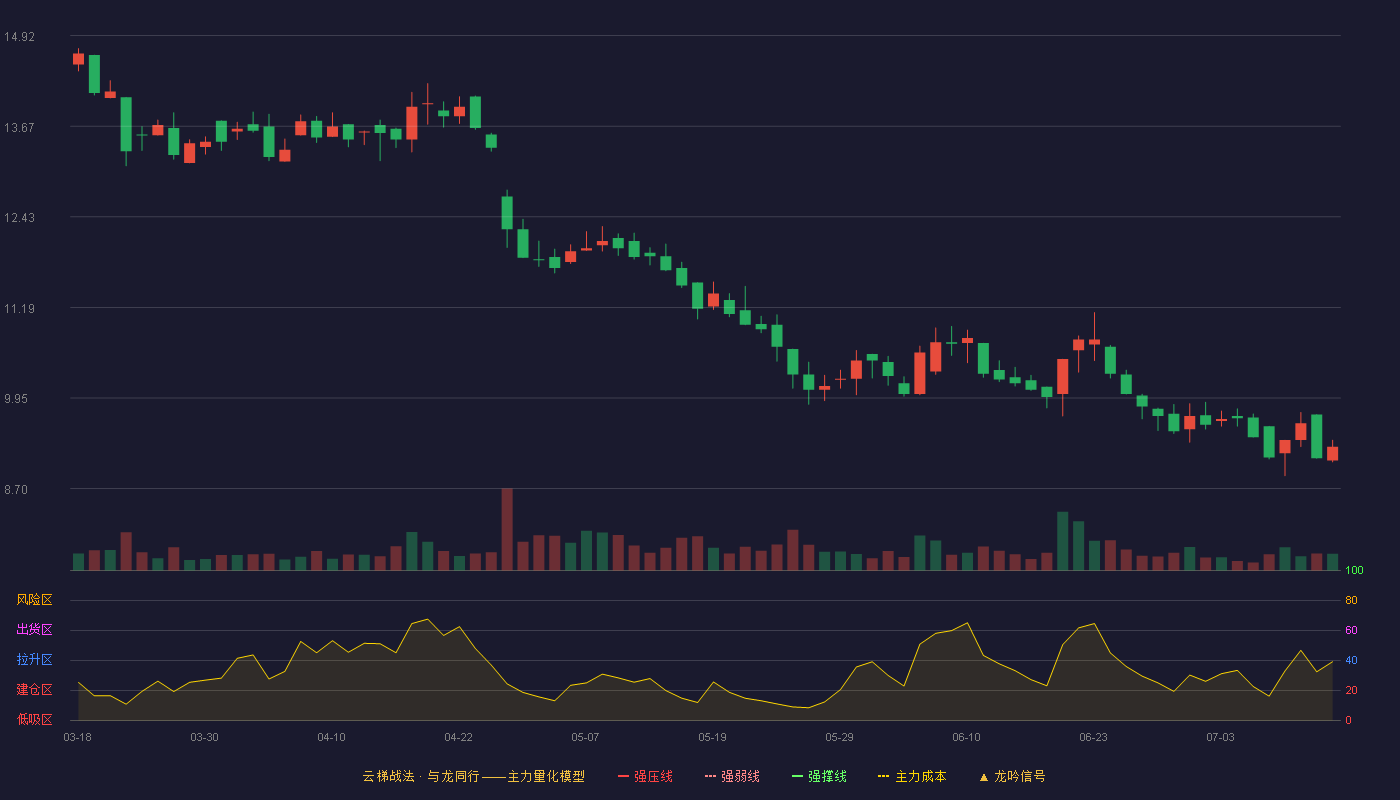Click the first red candlestick above 03-18
The height and width of the screenshot is (800, 1400).
point(78,59)
